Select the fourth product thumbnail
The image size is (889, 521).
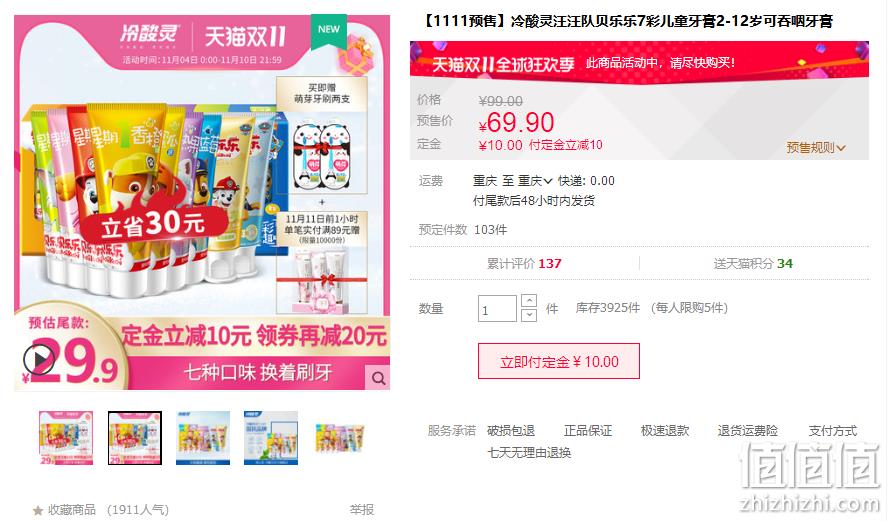pyautogui.click(x=271, y=438)
